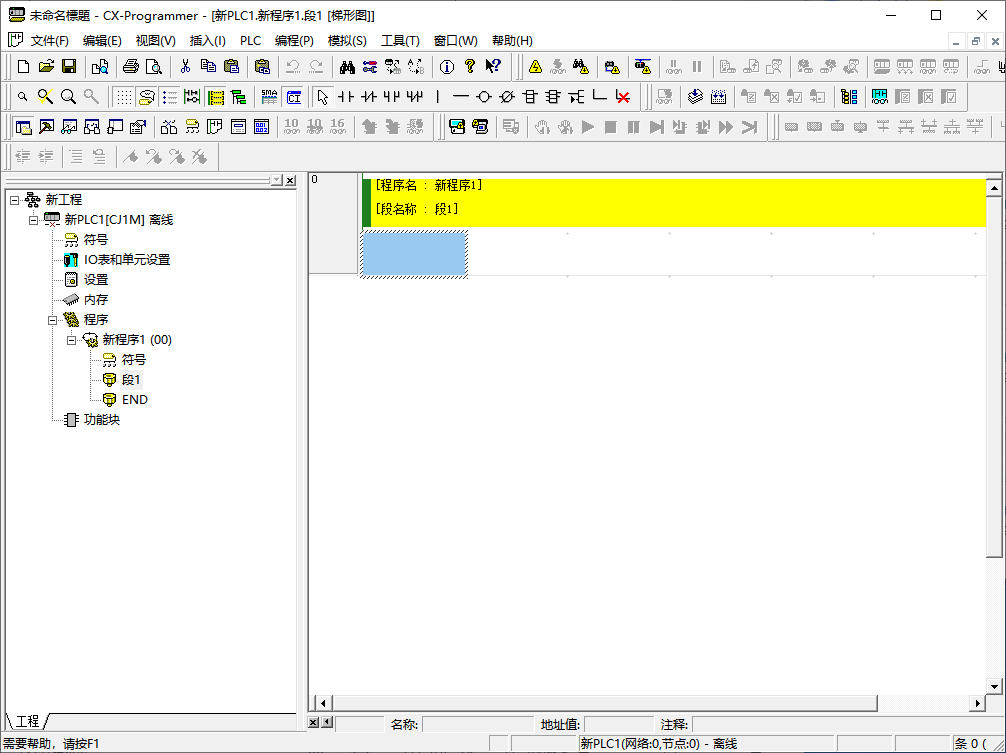The width and height of the screenshot is (1006, 753).
Task: Click the ladder vertical scroll-up arrow
Action: [x=994, y=188]
